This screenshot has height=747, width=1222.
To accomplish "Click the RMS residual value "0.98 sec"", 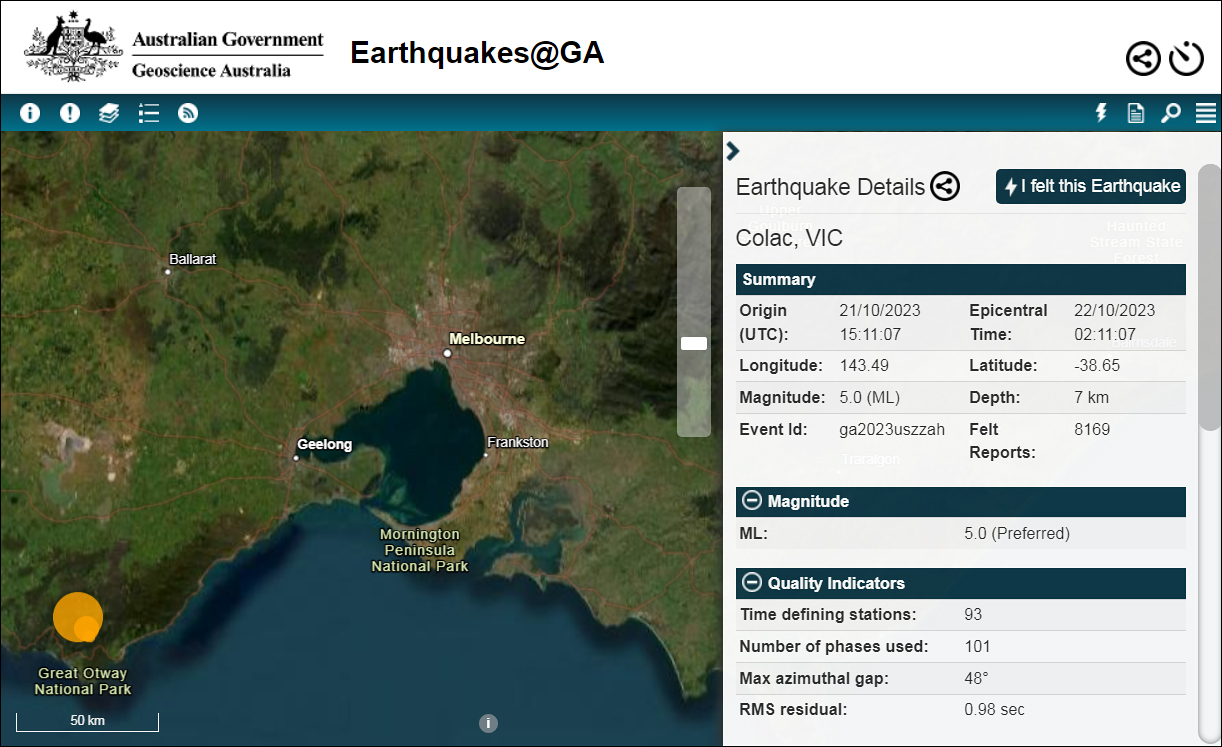I will (994, 710).
